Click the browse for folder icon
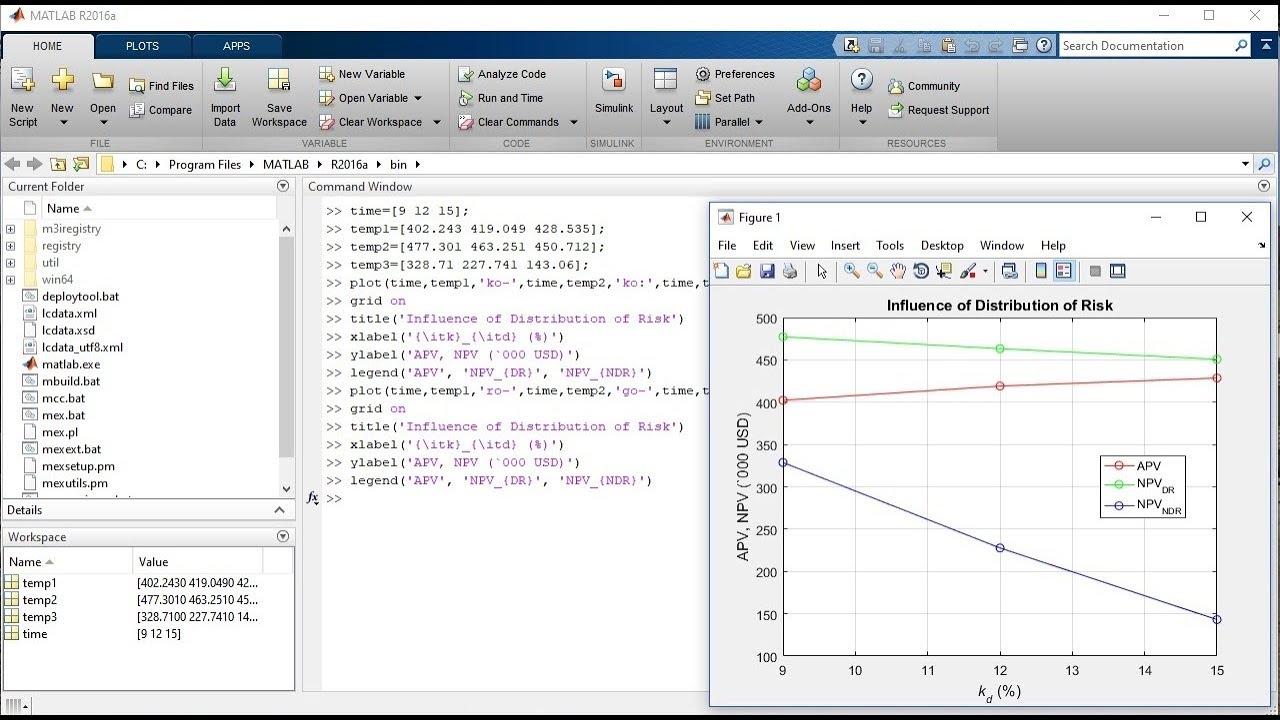Screen dimensions: 1280x720 [x=81, y=164]
